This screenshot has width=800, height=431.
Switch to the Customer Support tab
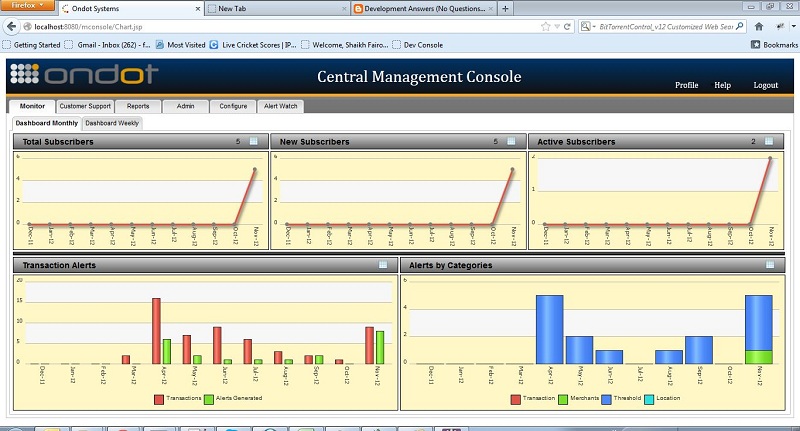(x=85, y=106)
